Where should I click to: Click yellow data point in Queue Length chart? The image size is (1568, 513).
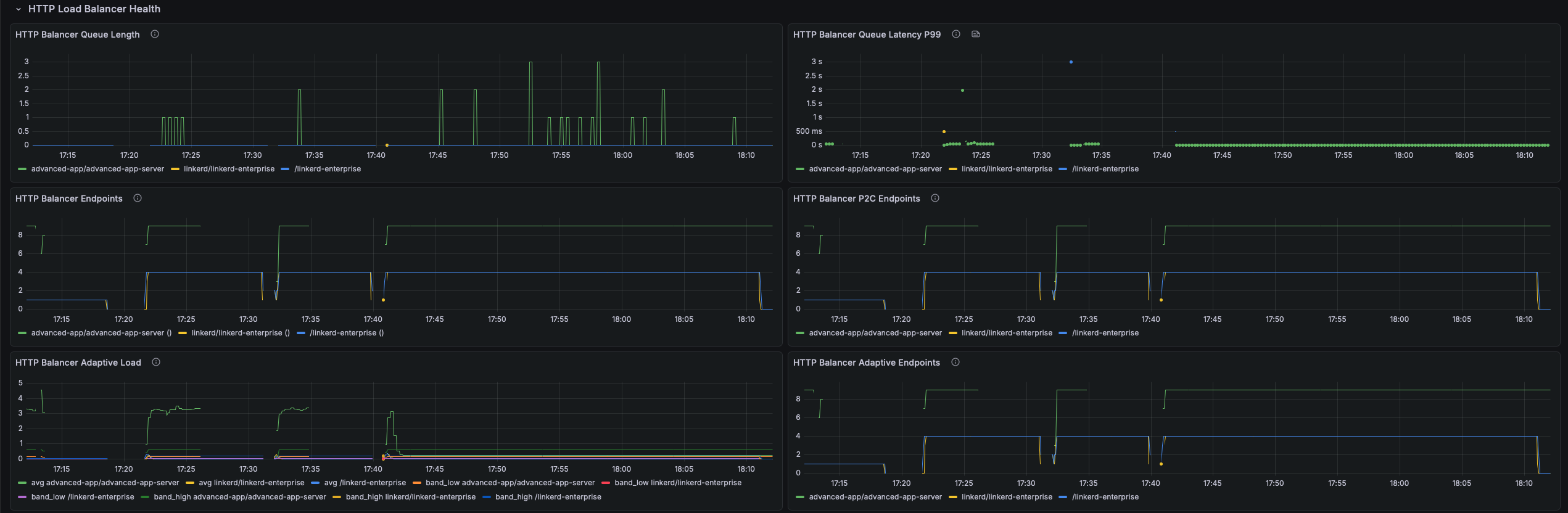coord(387,145)
